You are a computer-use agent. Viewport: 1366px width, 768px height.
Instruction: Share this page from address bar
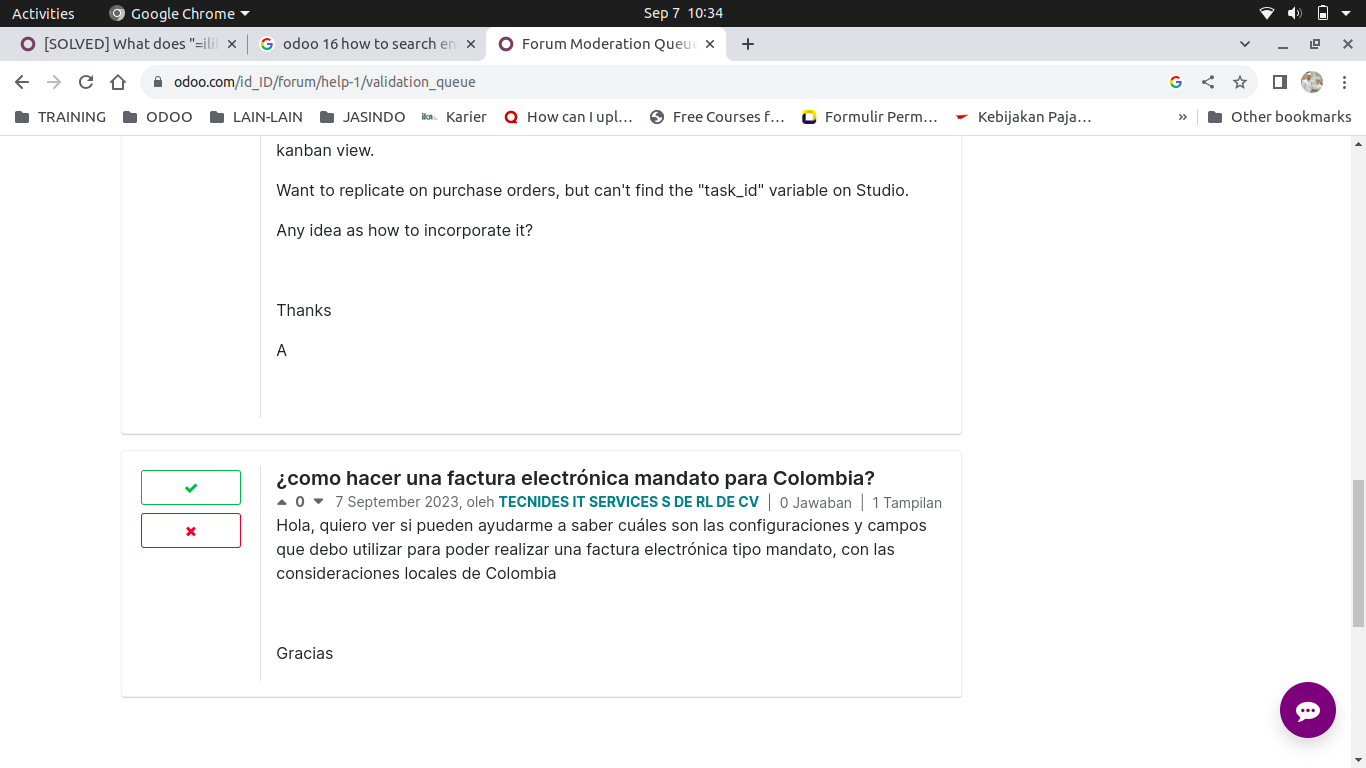tap(1208, 82)
